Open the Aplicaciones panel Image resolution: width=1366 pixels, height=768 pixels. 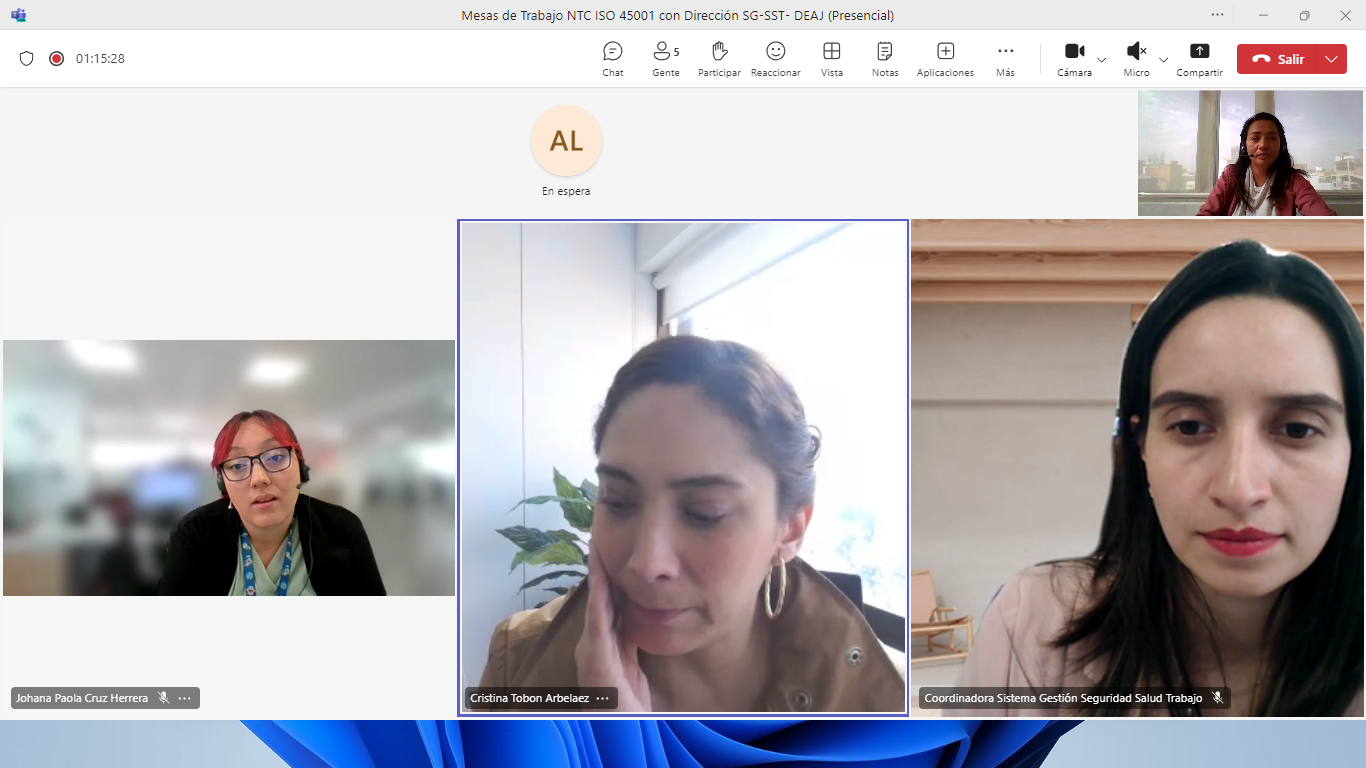coord(945,59)
